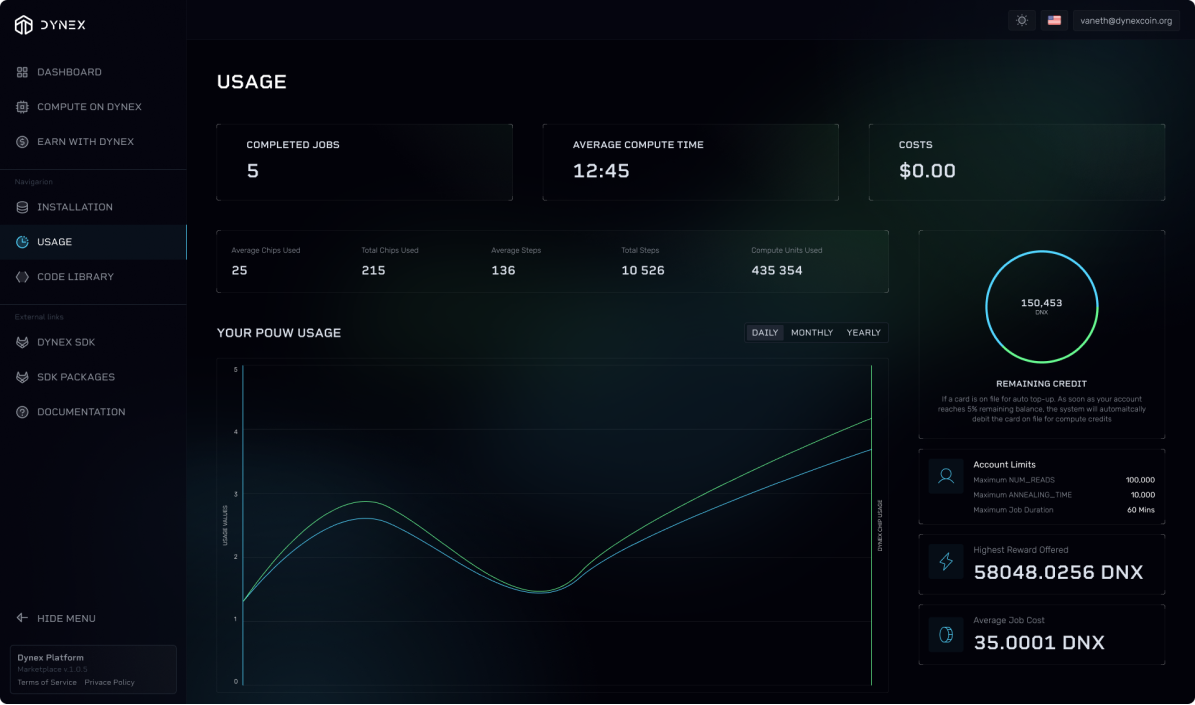Image resolution: width=1195 pixels, height=705 pixels.
Task: Click the Documentation question mark icon
Action: 22,412
